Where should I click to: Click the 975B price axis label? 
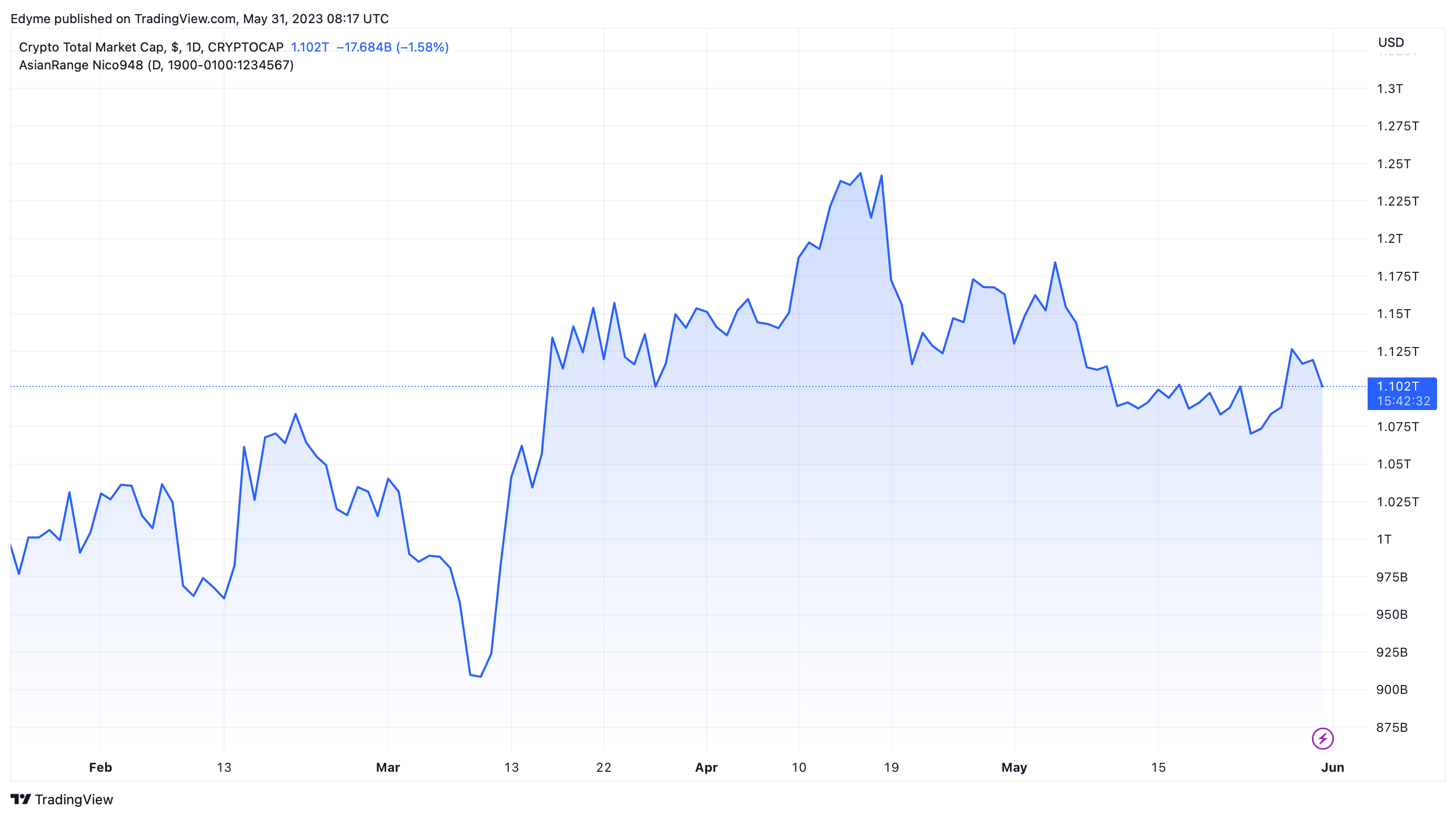coord(1392,577)
